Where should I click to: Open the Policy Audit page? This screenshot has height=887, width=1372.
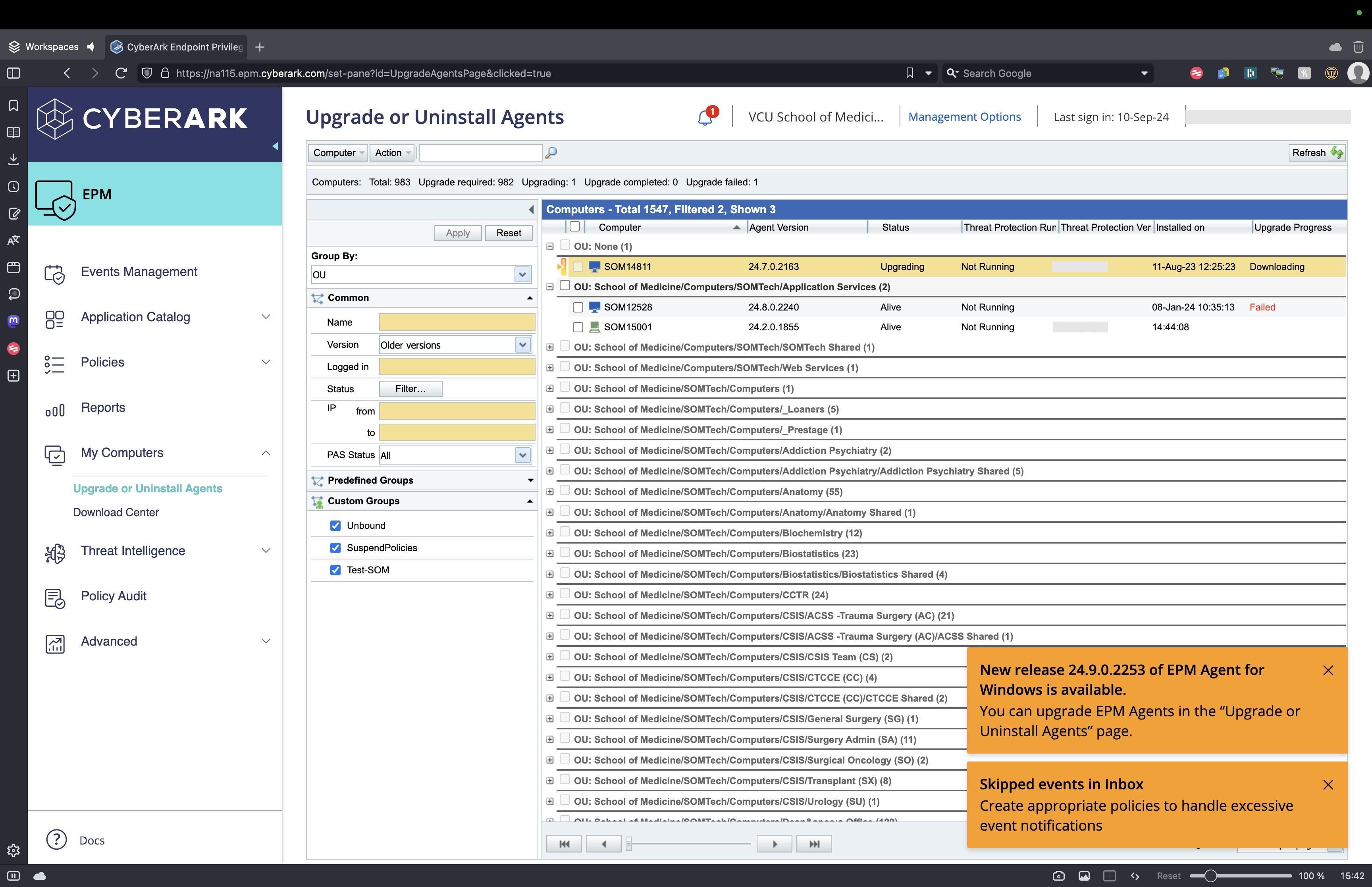tap(114, 596)
